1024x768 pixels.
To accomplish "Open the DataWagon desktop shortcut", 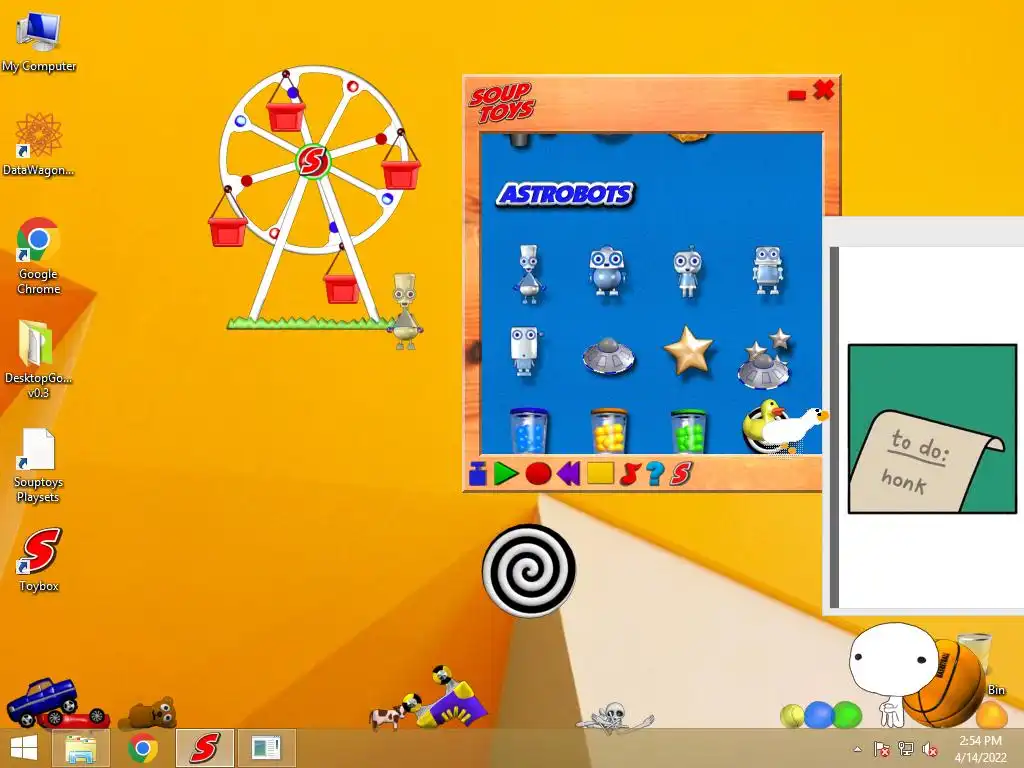I will coord(39,144).
